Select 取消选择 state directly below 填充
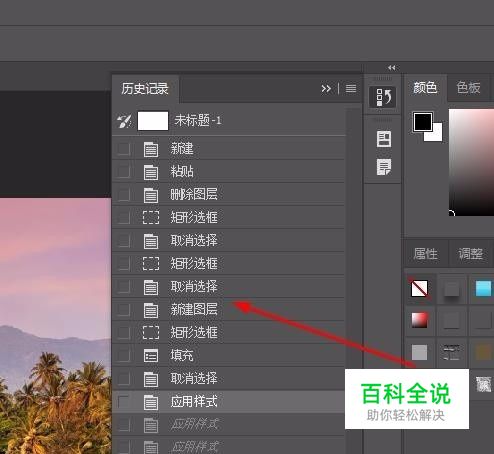Viewport: 494px width, 454px height. [229, 379]
